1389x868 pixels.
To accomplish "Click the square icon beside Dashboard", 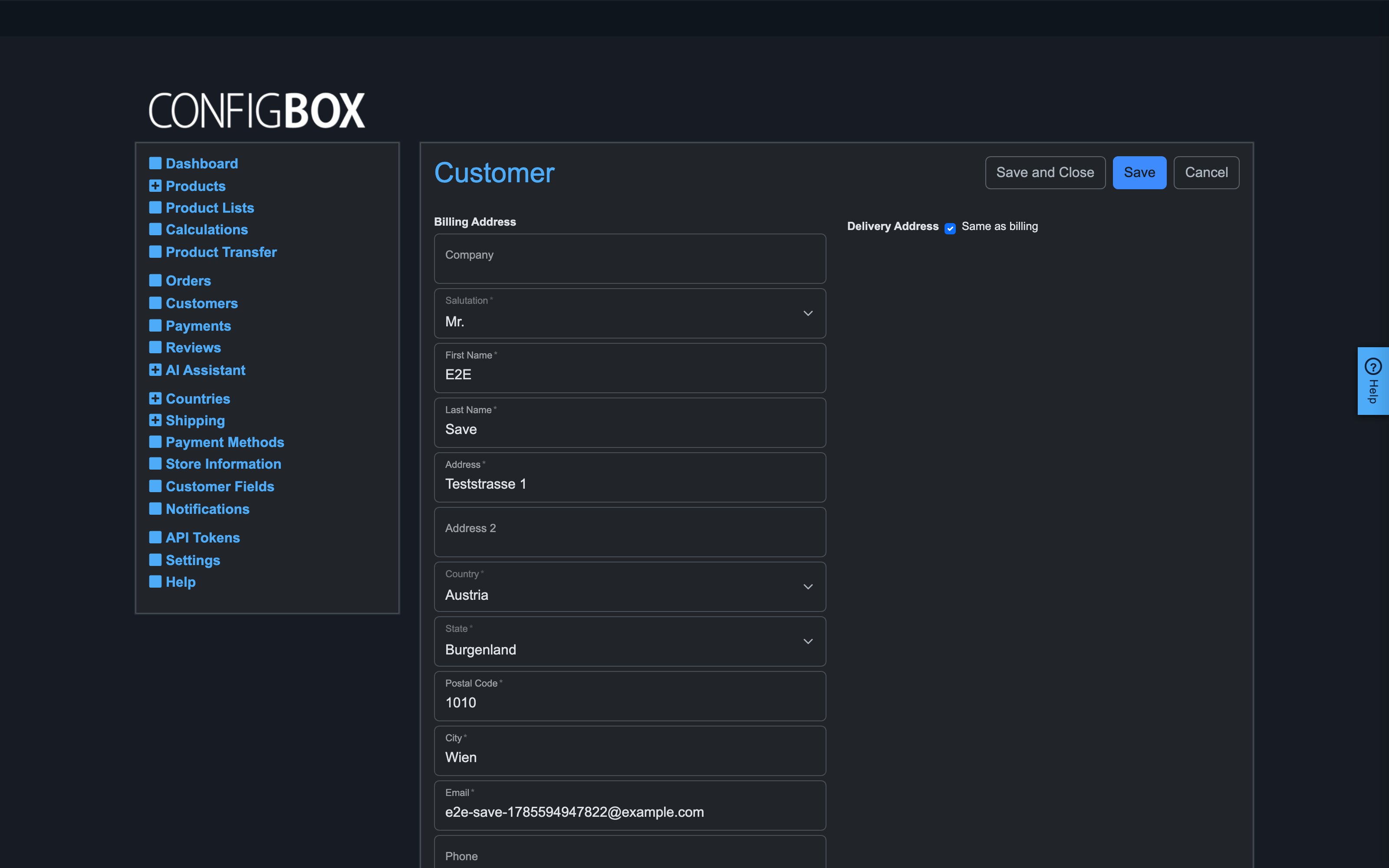I will (155, 163).
